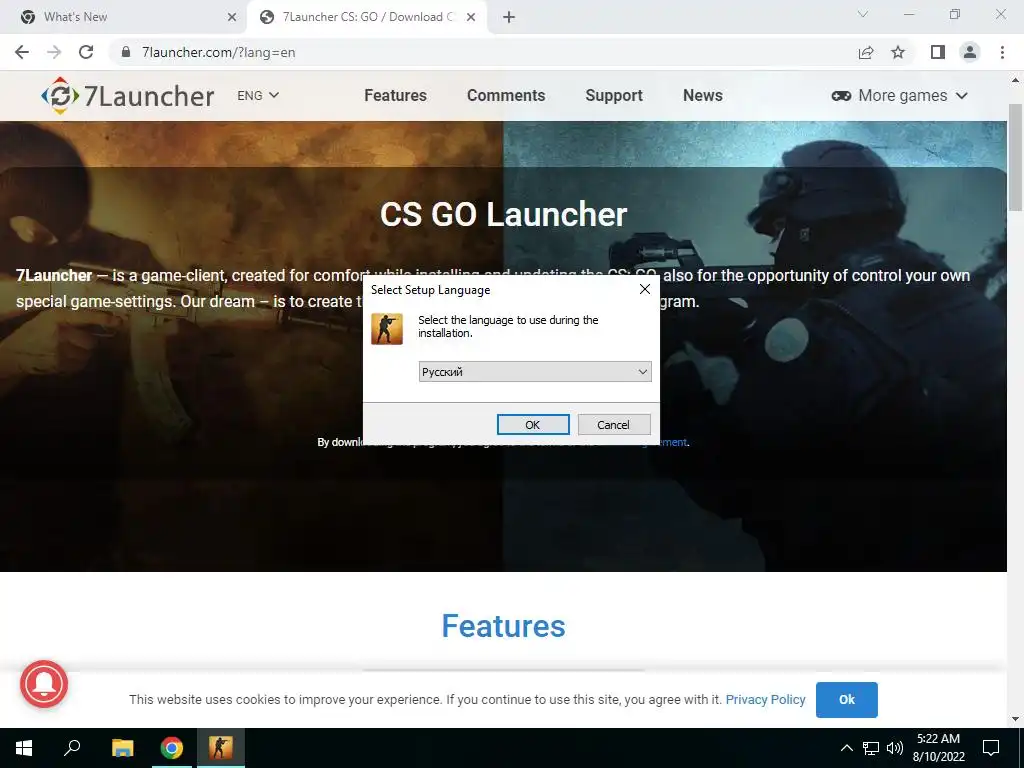The width and height of the screenshot is (1024, 768).
Task: Open volume control in tray
Action: pyautogui.click(x=895, y=748)
